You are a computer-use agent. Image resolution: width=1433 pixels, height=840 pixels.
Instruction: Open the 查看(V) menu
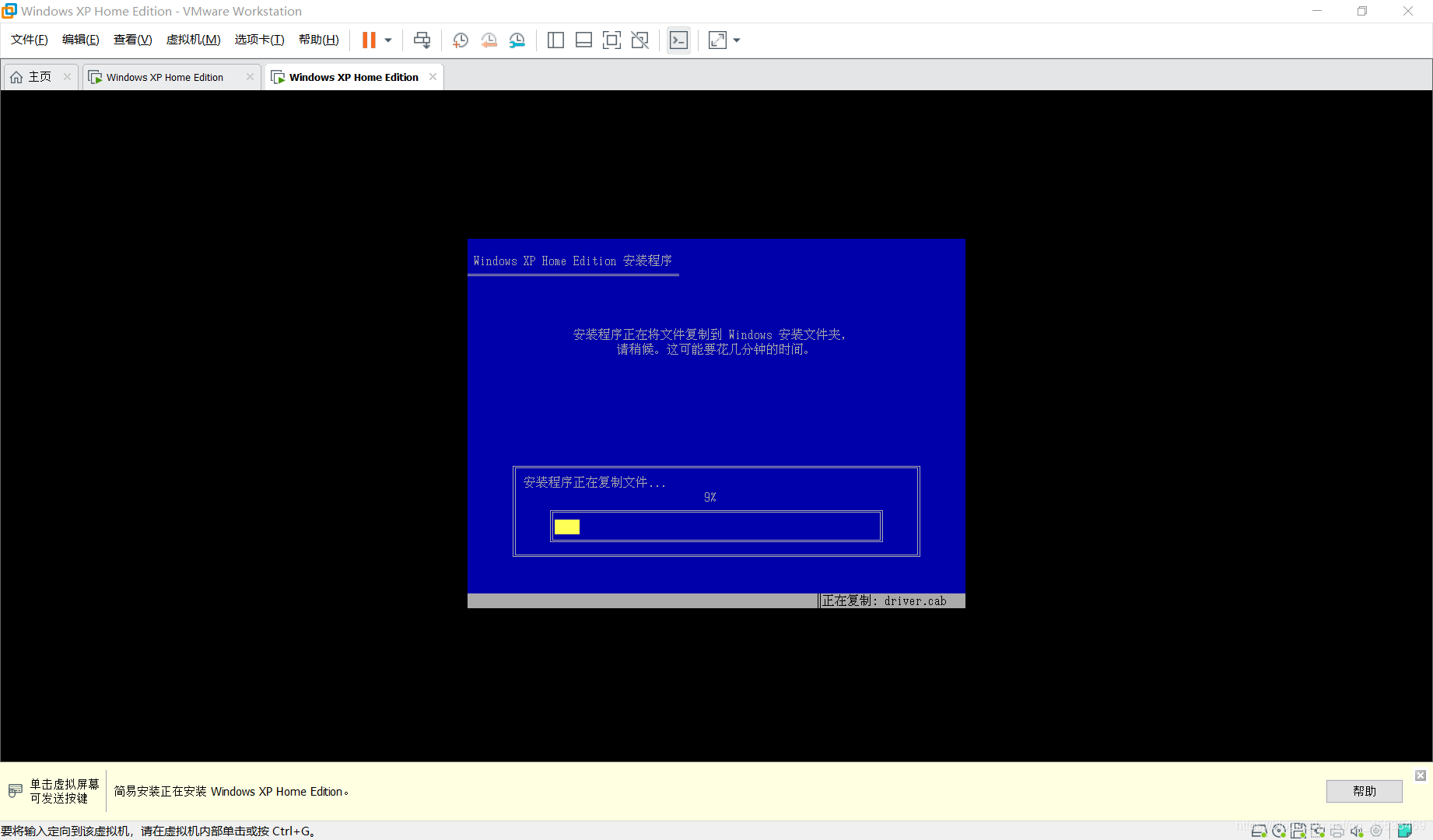[133, 40]
